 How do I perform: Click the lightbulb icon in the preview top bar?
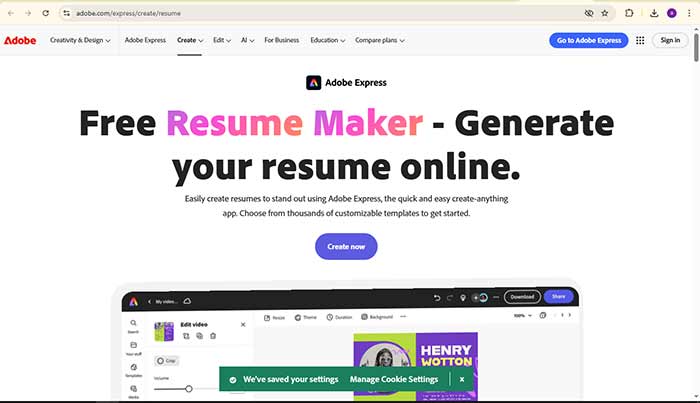(463, 298)
